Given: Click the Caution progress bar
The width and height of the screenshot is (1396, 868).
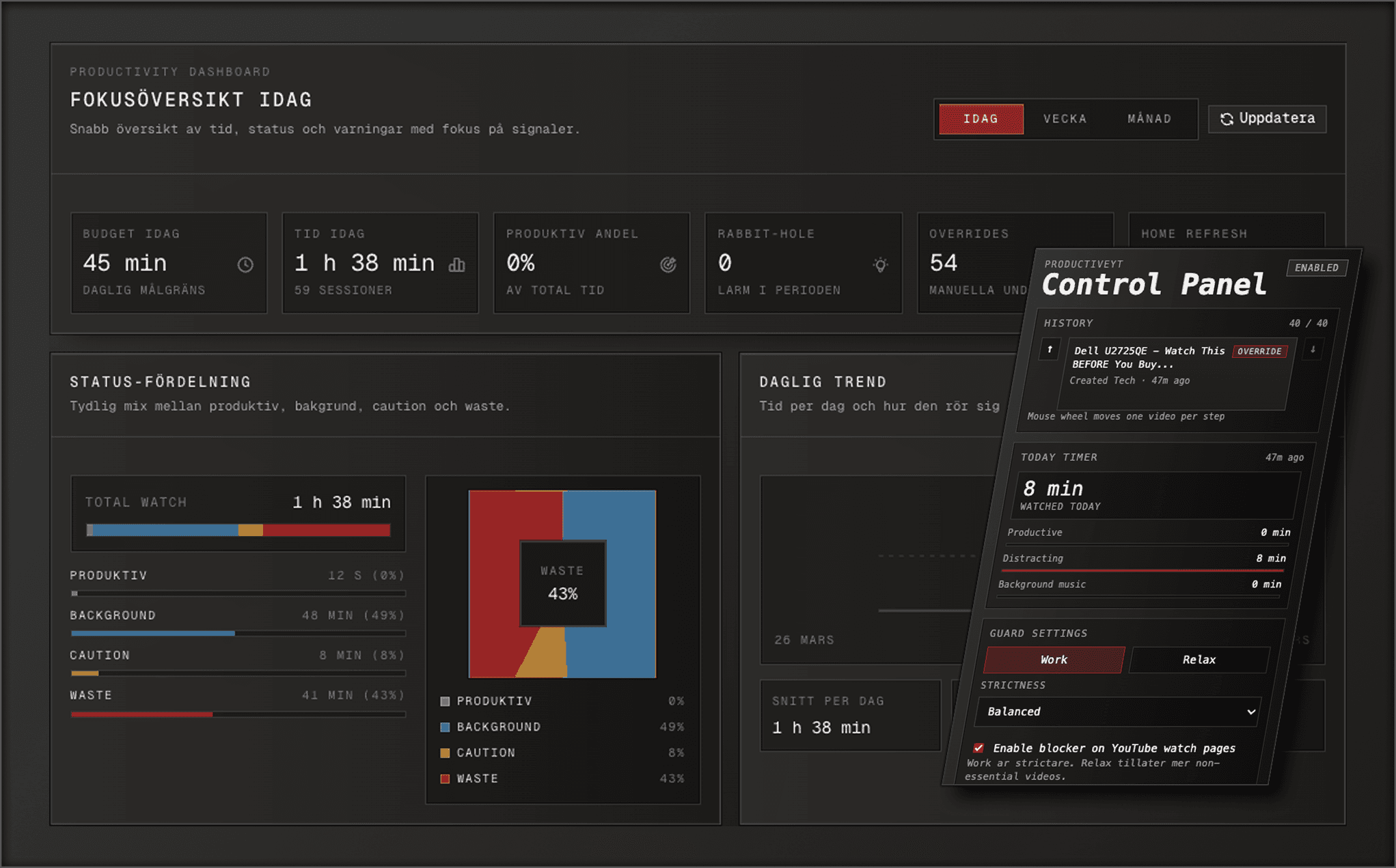Looking at the screenshot, I should click(x=238, y=673).
